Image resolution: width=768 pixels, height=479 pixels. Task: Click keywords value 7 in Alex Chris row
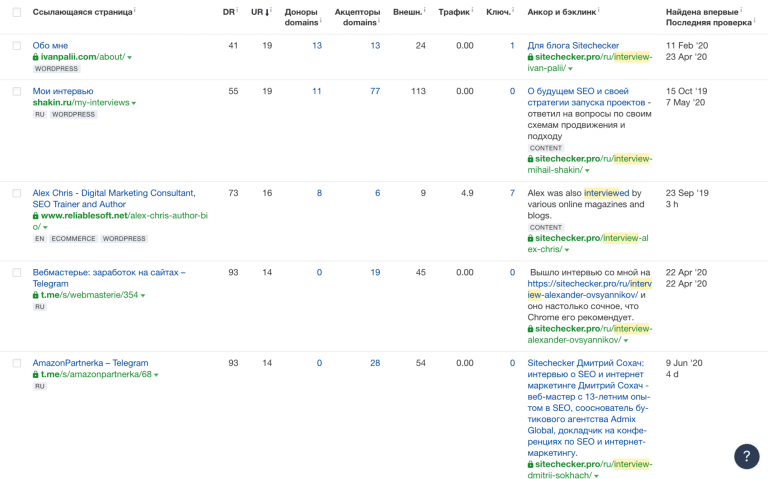[x=512, y=193]
